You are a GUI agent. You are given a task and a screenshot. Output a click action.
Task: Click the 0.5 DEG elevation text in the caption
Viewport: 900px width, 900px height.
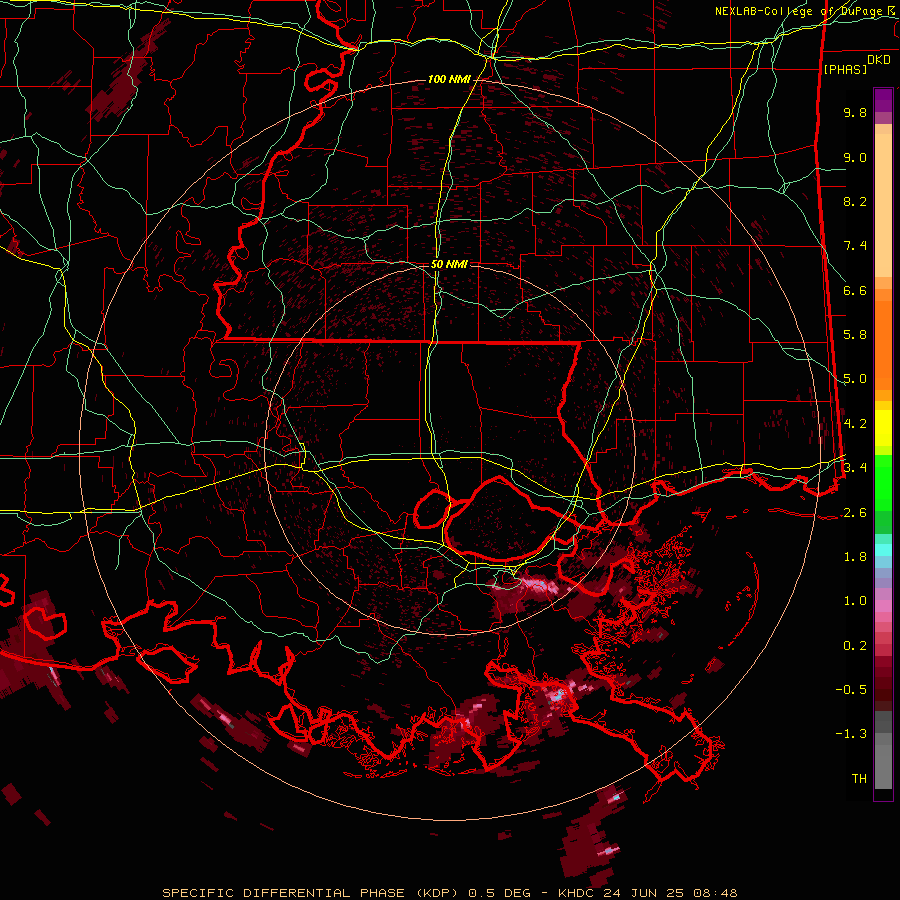pos(501,893)
